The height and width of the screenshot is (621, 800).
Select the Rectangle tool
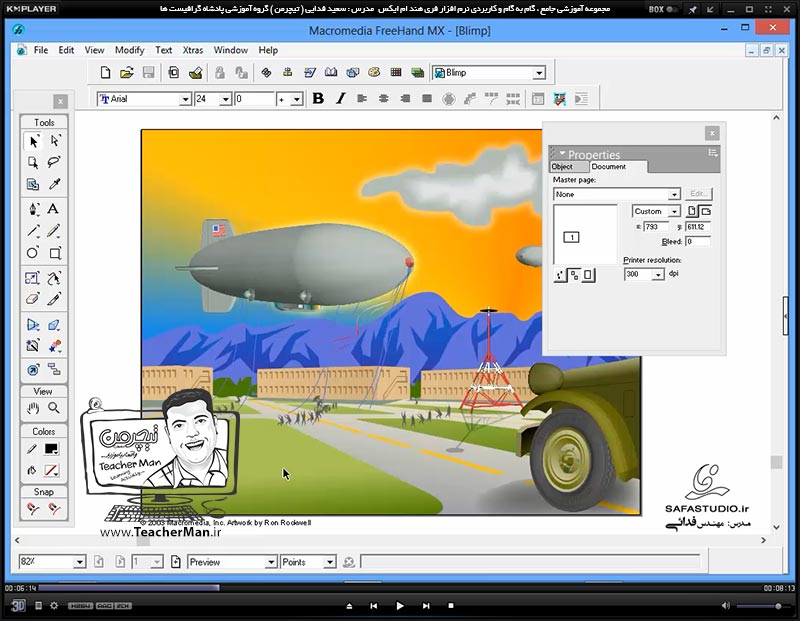tap(55, 253)
